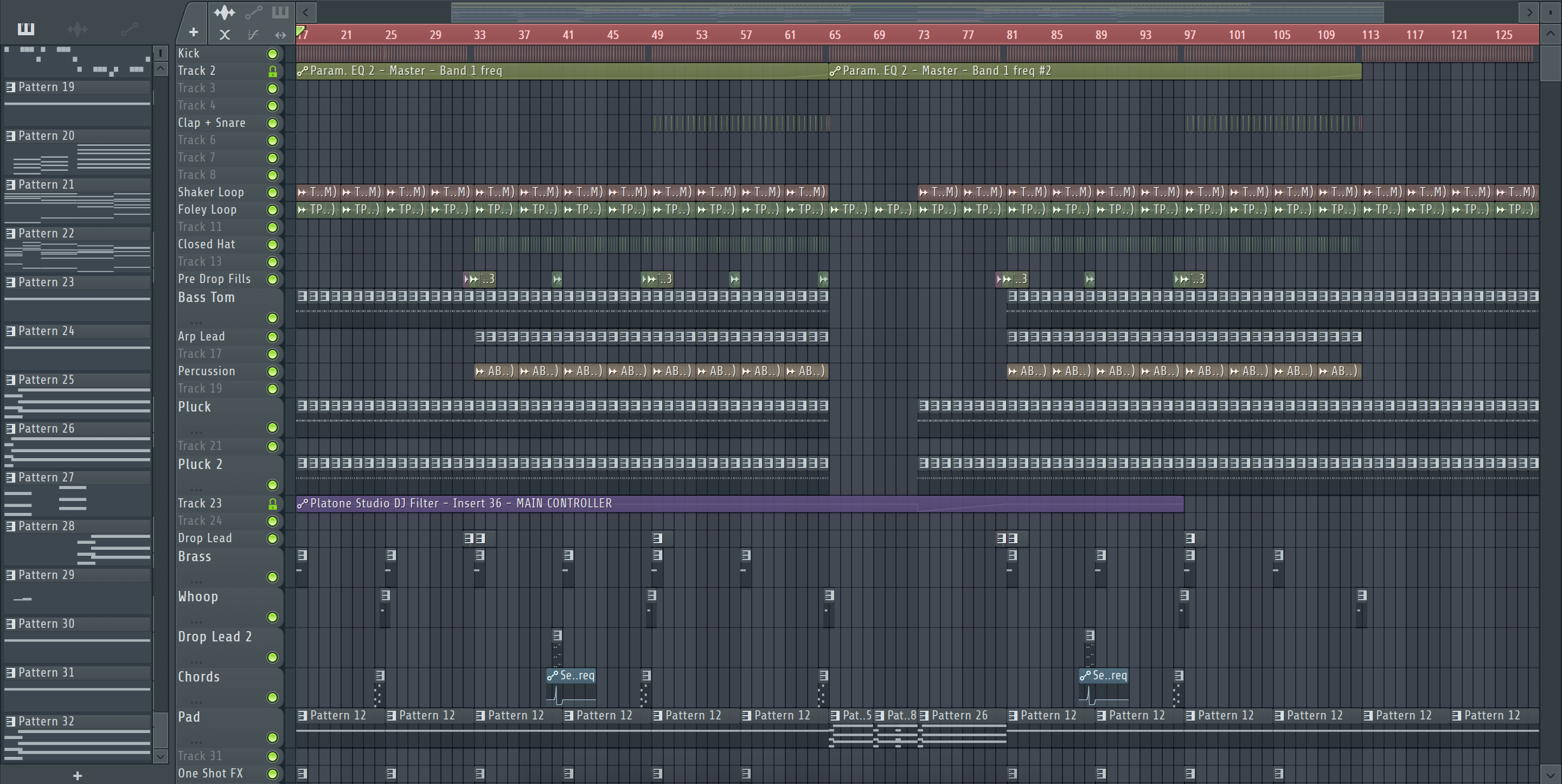Viewport: 1562px width, 784px height.
Task: Open the Pat..5 clip menu on Pad track
Action: click(835, 716)
